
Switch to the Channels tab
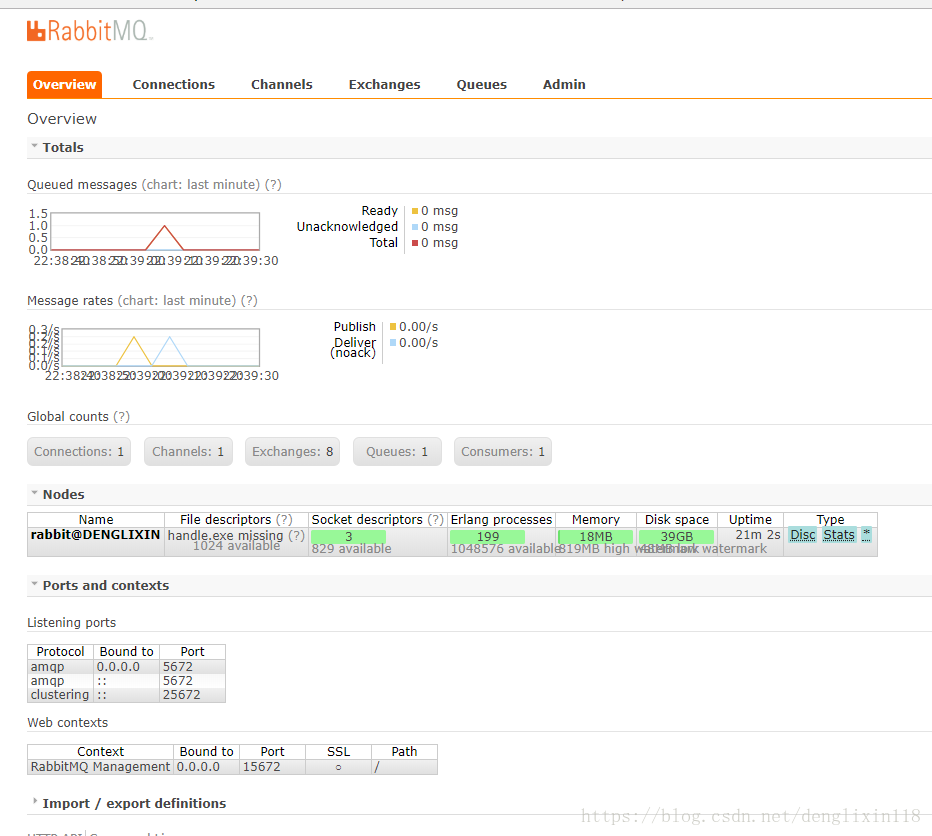pos(282,84)
